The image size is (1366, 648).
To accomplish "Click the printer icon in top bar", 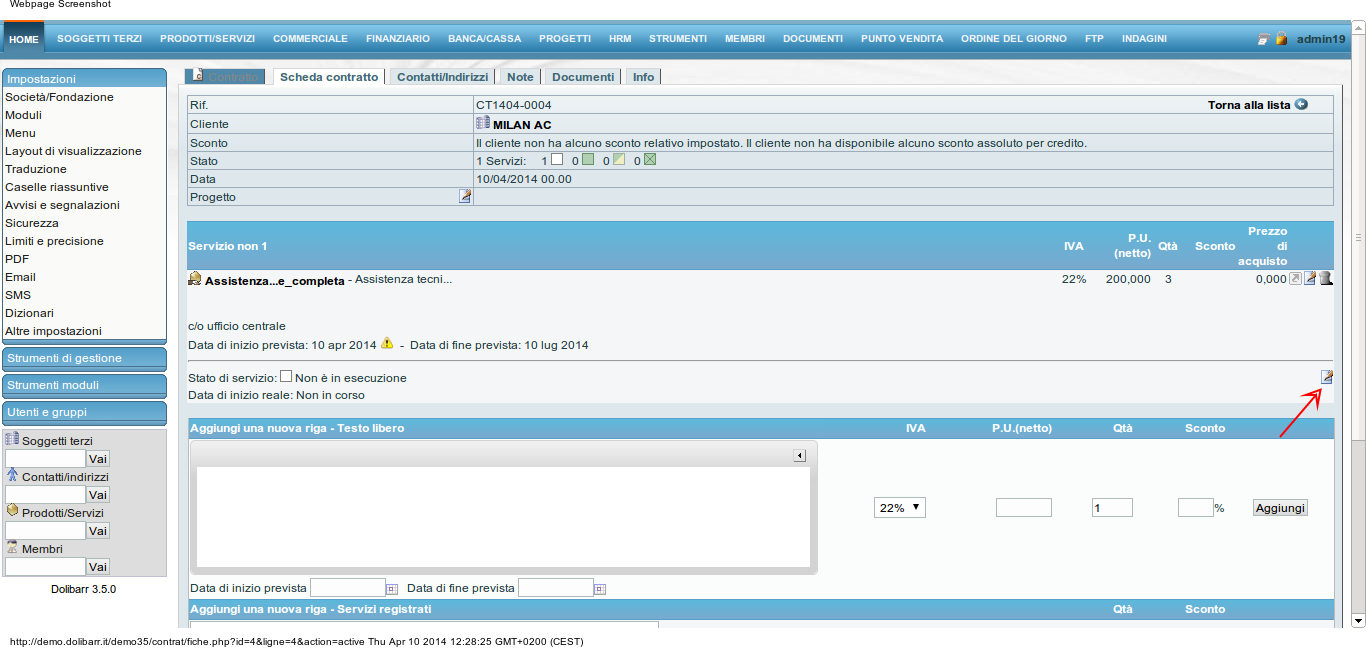I will point(1264,39).
